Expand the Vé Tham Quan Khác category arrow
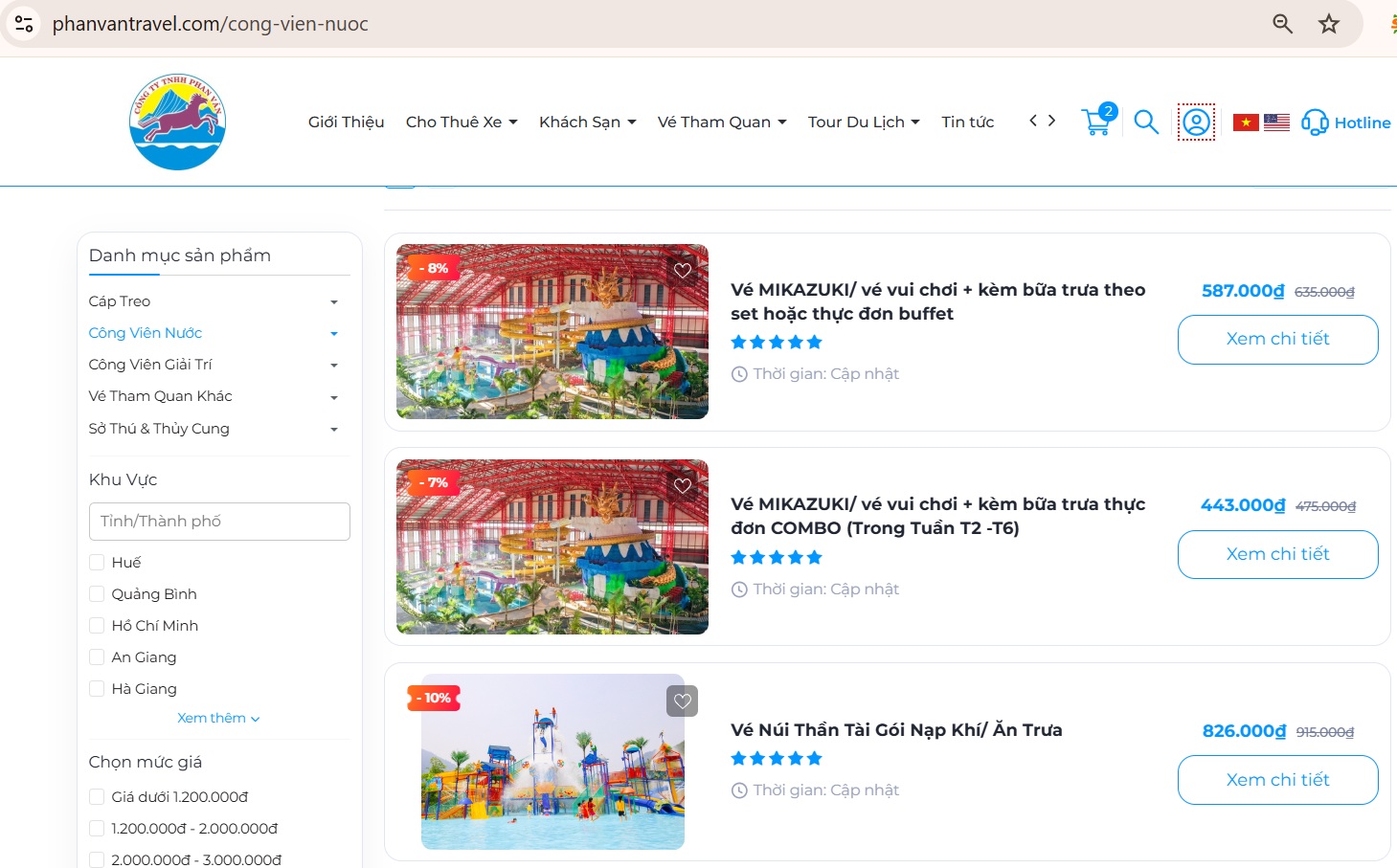This screenshot has width=1397, height=868. point(334,397)
